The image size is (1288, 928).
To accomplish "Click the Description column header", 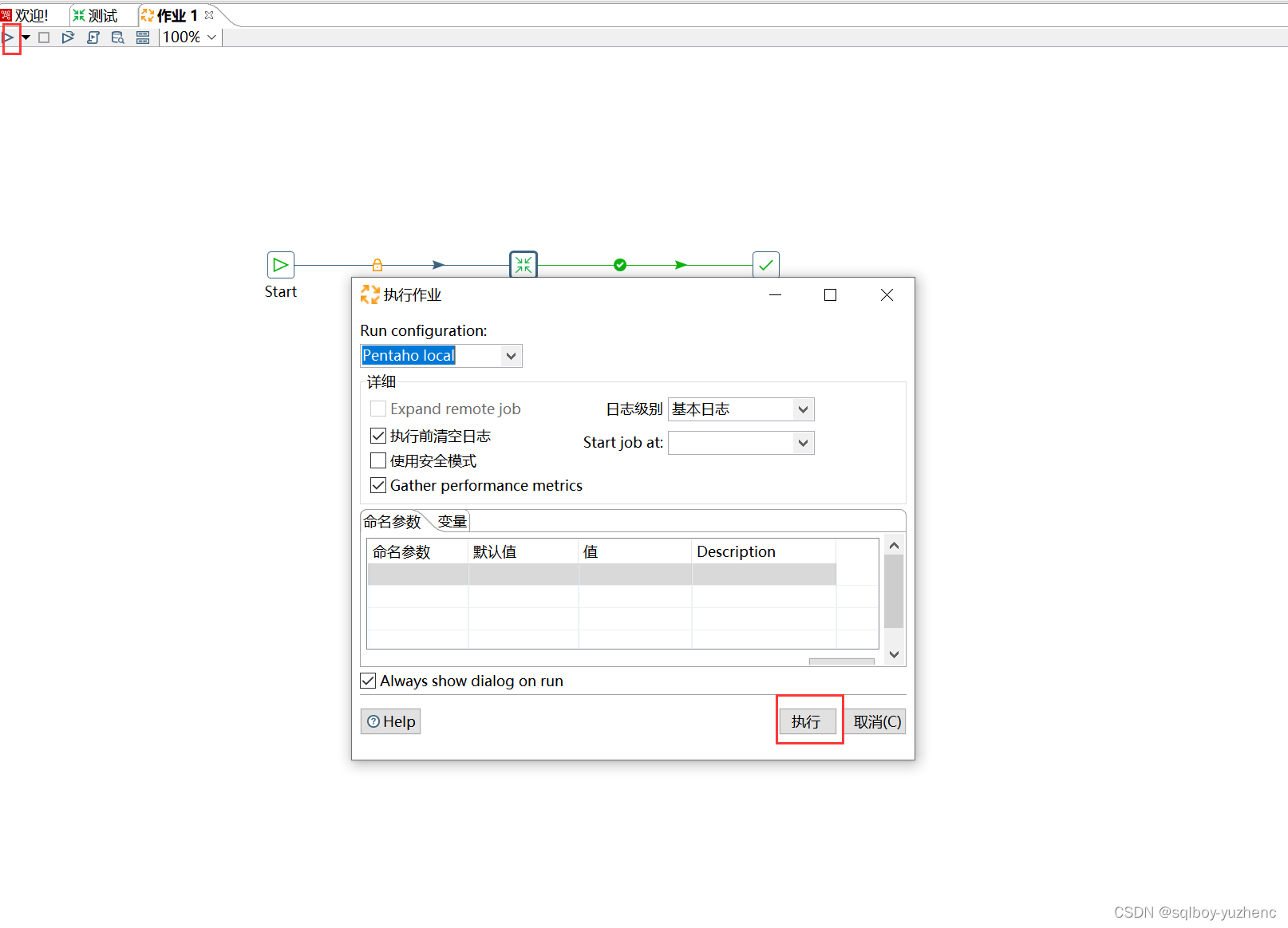I will 764,551.
